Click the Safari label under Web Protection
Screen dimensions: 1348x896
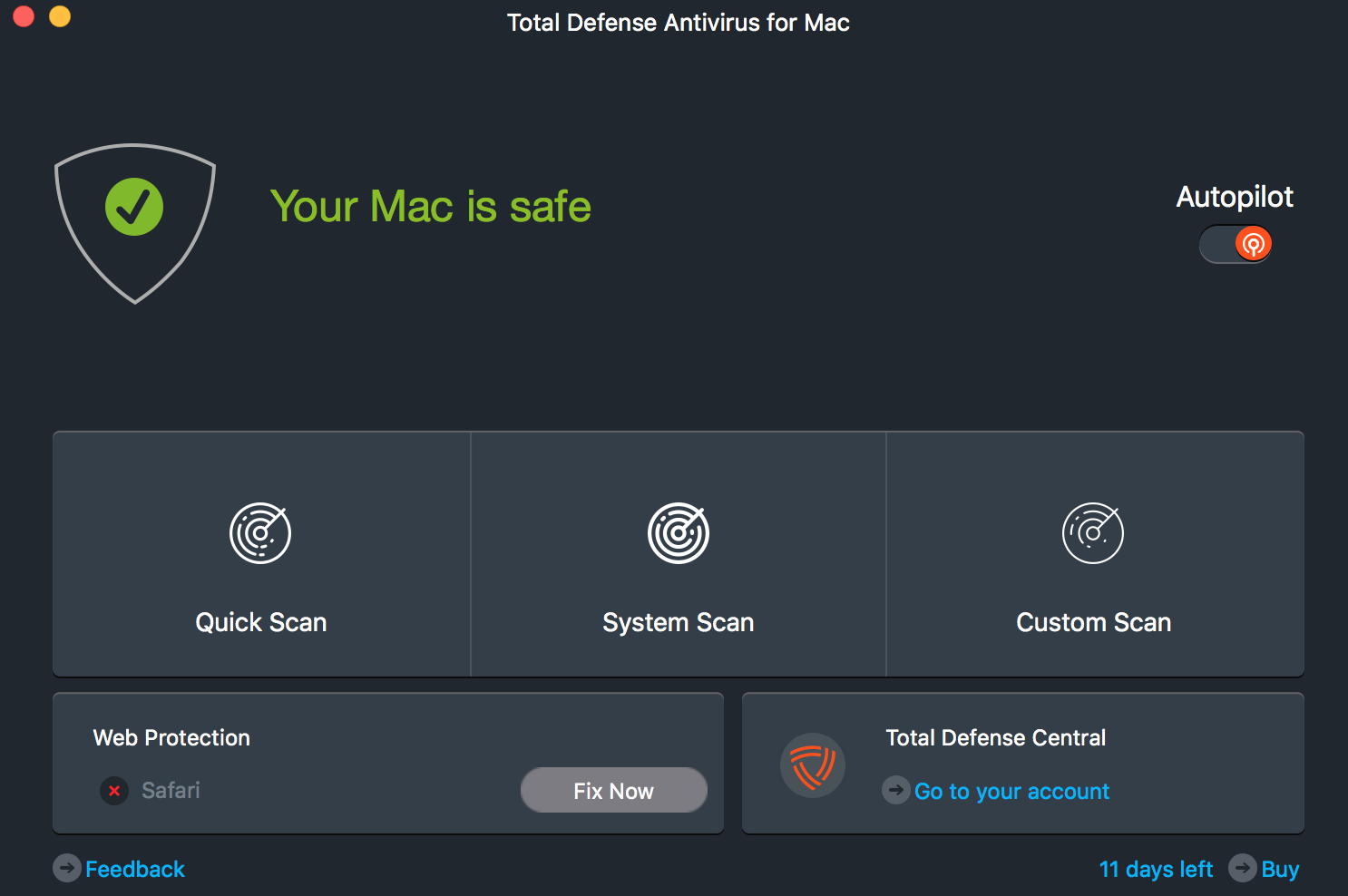coord(171,791)
